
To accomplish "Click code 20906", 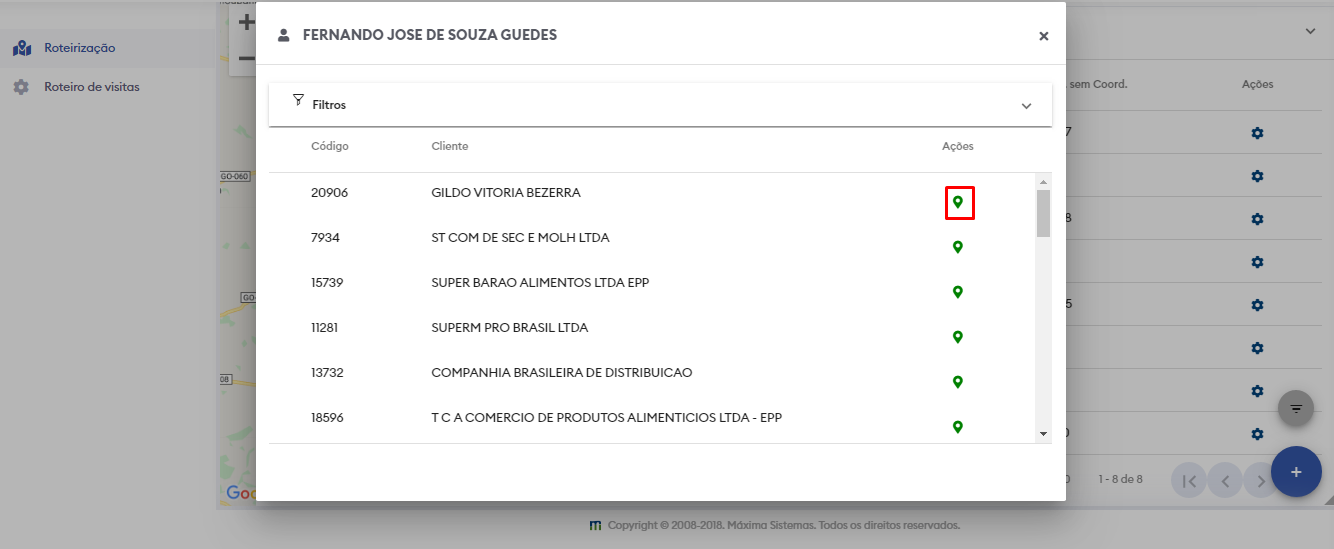I will 329,192.
